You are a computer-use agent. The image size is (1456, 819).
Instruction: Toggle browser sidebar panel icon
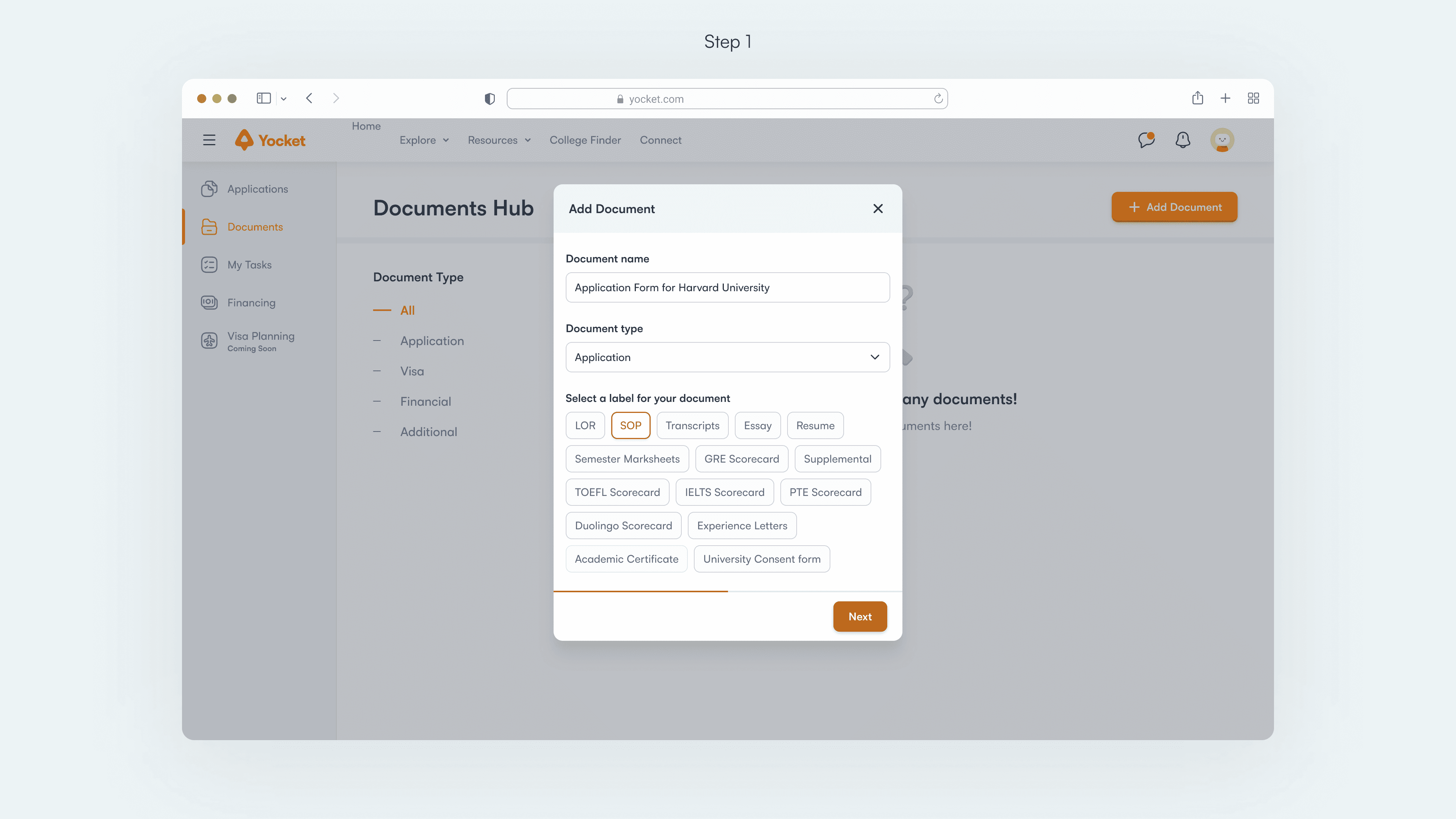(x=264, y=98)
